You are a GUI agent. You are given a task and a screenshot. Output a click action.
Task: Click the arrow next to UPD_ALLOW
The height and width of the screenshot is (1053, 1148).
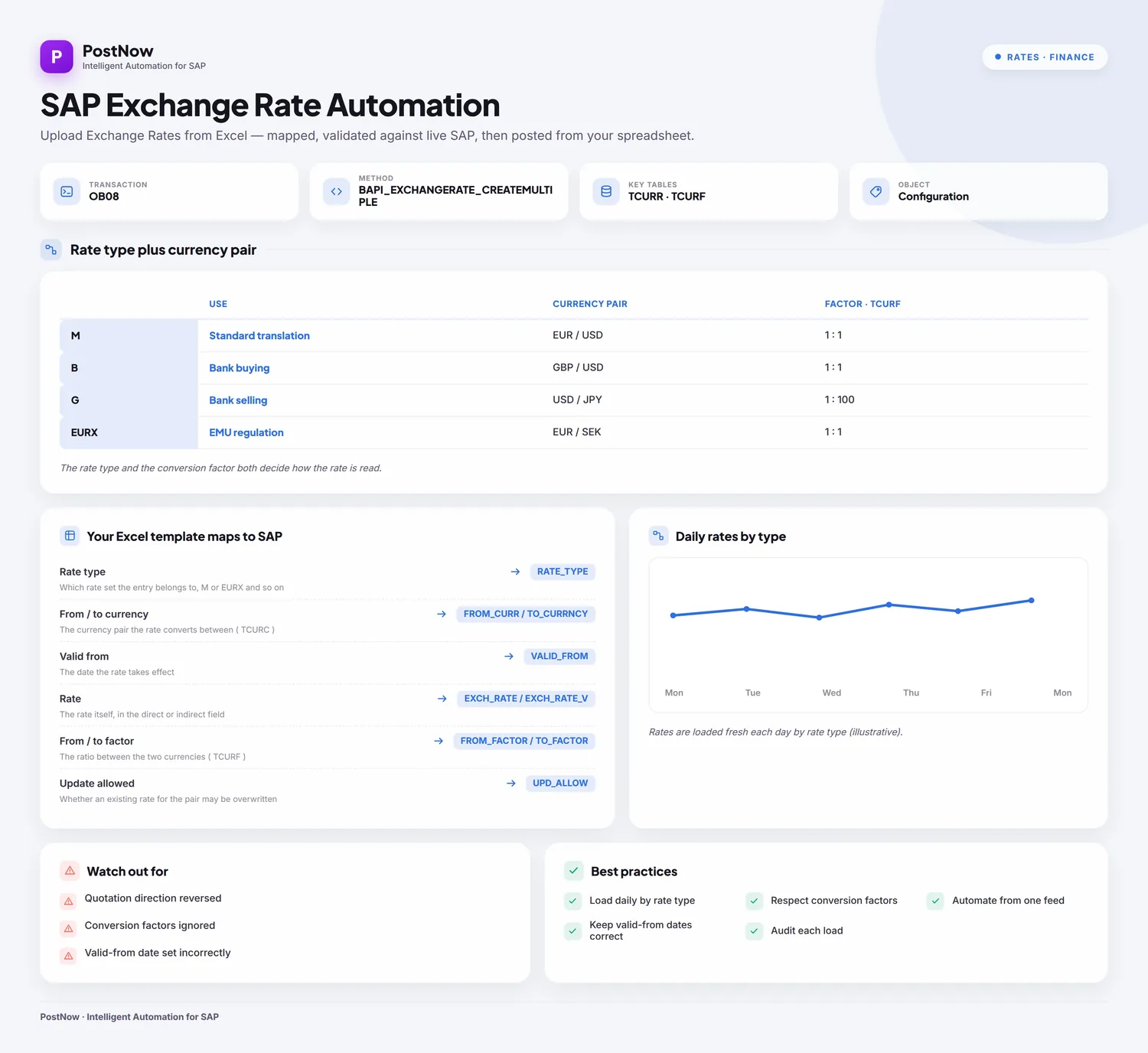(x=511, y=783)
